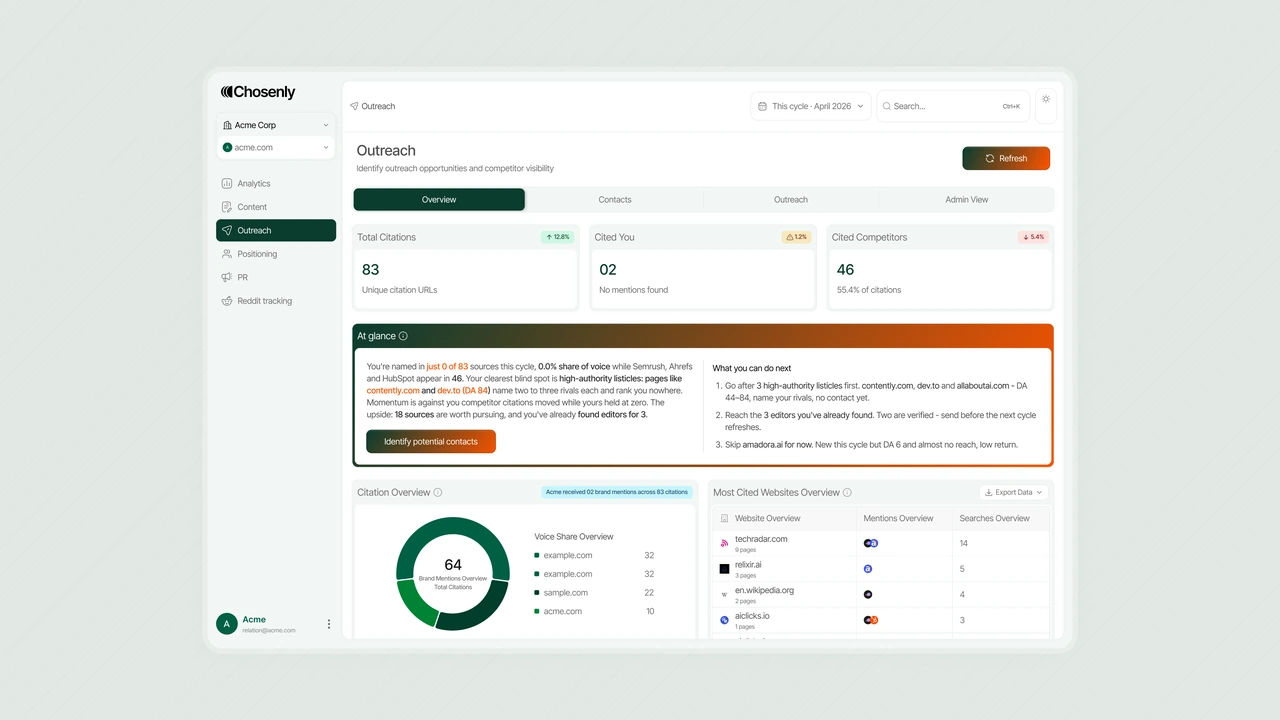Image resolution: width=1280 pixels, height=720 pixels.
Task: Click paper plane icon in breadcrumb
Action: tap(354, 106)
